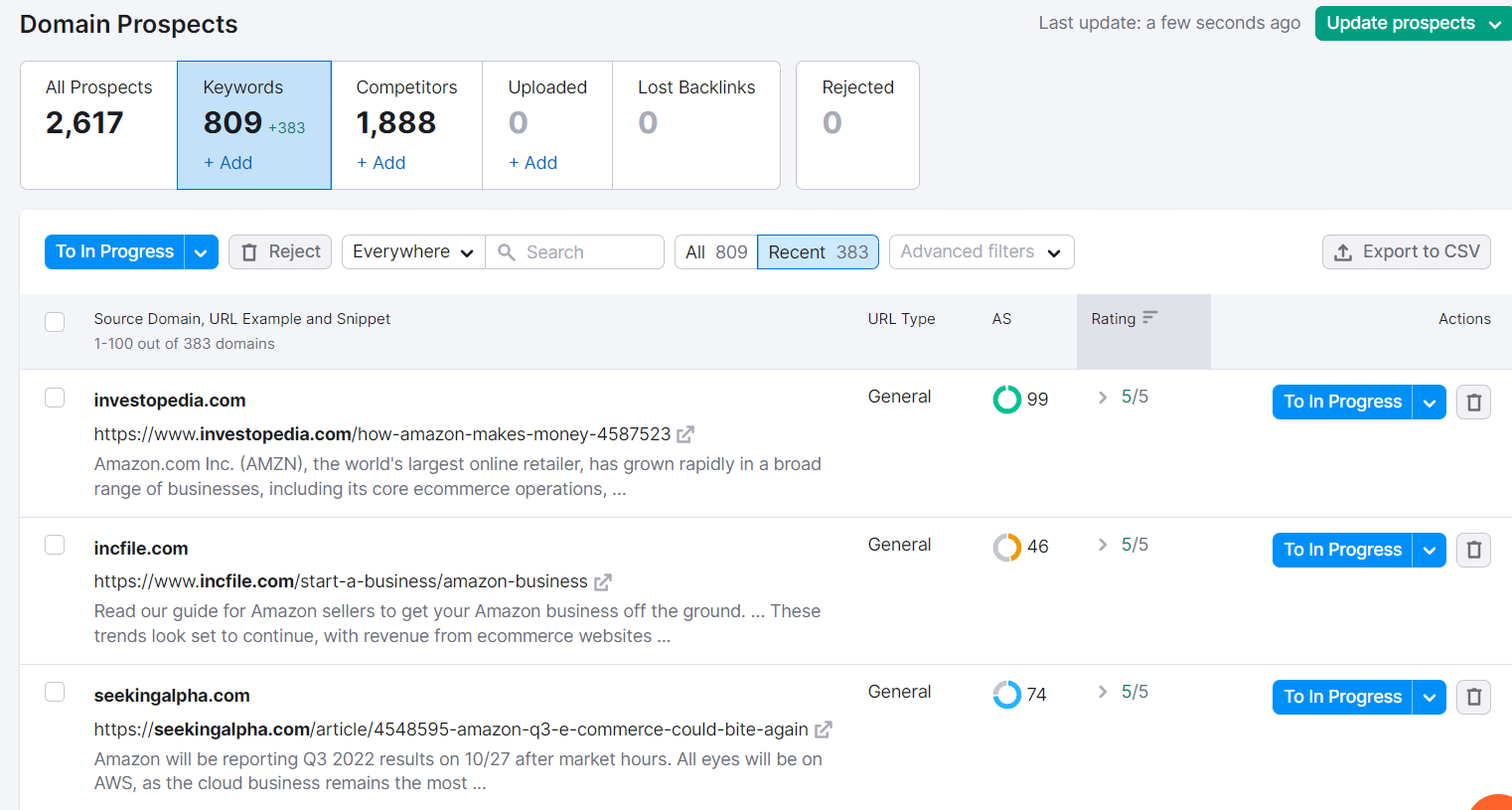Expand seekingalpha.com rating details chevron

1103,692
